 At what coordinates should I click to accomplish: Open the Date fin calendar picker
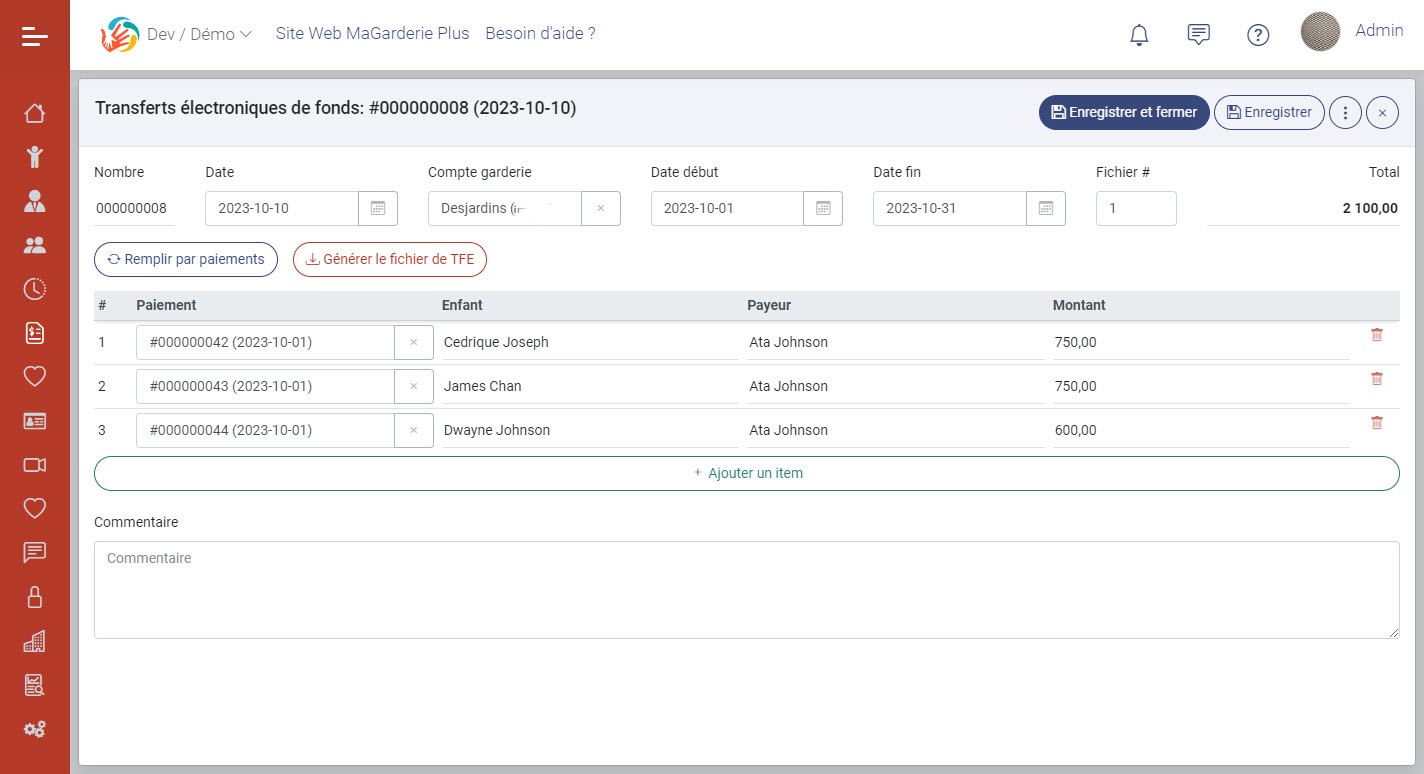click(1045, 208)
